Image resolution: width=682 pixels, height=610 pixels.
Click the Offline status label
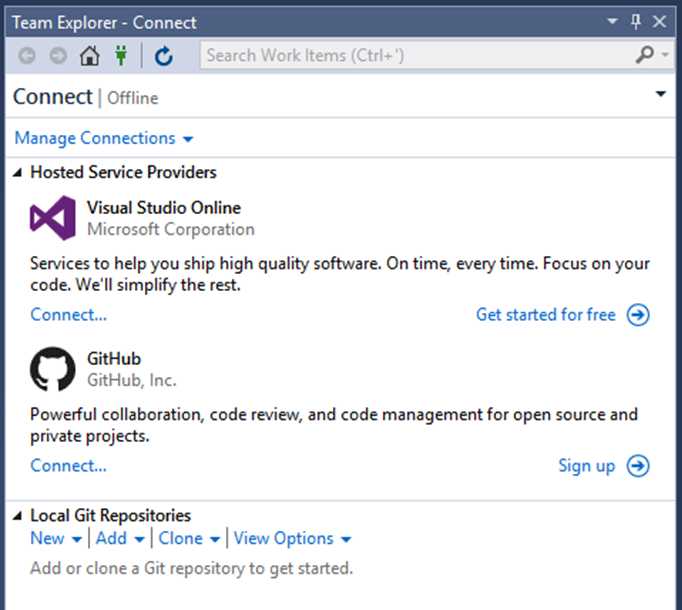pyautogui.click(x=133, y=98)
